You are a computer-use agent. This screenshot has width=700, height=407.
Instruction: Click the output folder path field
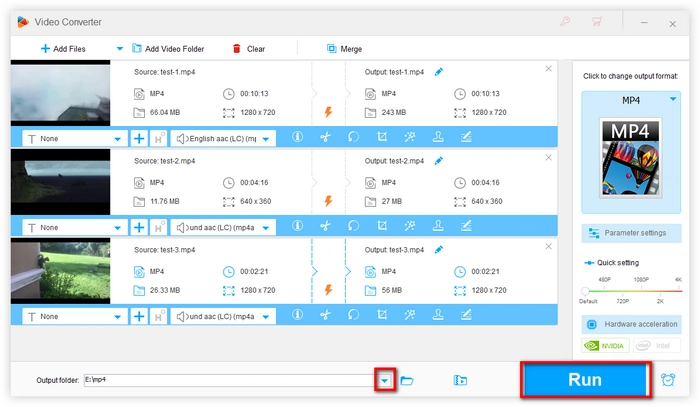point(230,380)
